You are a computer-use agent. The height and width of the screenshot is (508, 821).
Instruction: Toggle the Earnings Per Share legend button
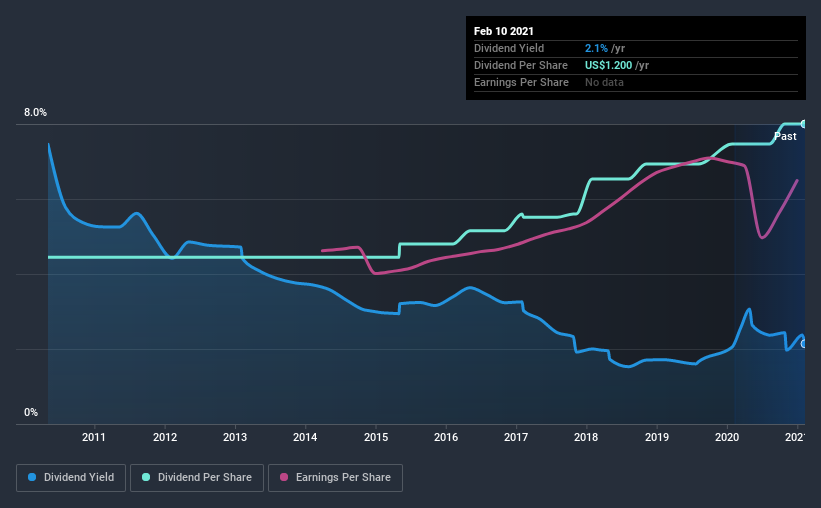click(335, 478)
